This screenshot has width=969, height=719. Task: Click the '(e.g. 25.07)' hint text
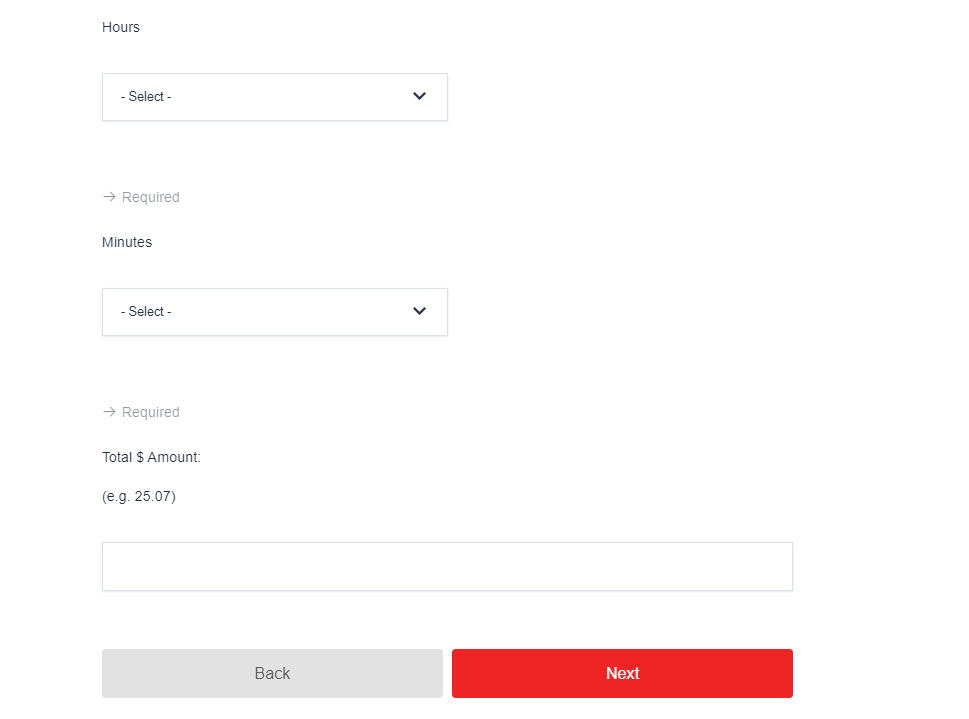coord(137,495)
